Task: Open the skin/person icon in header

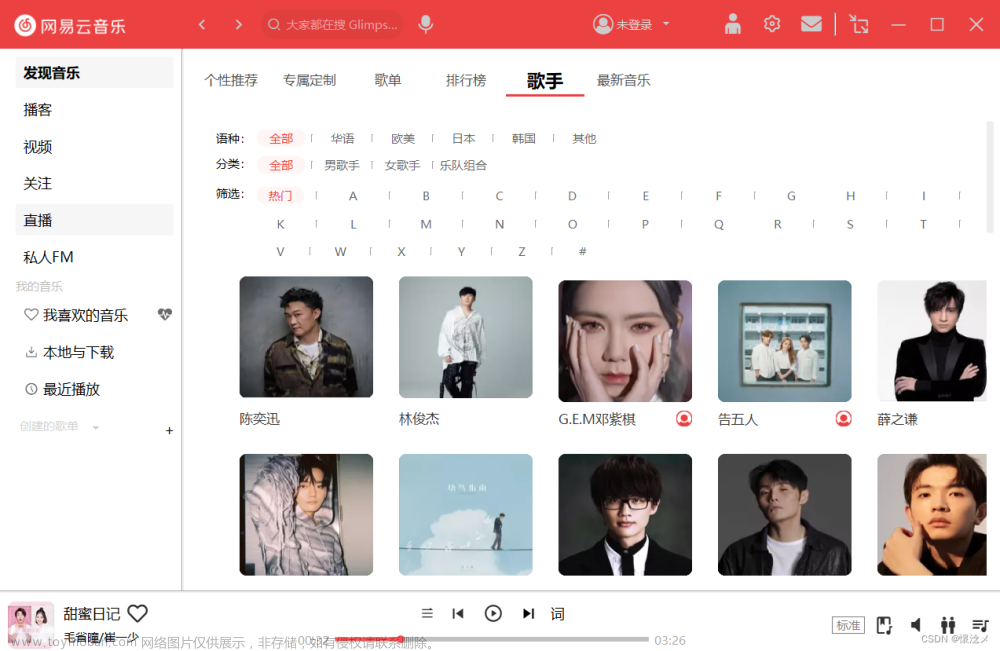Action: click(x=733, y=24)
